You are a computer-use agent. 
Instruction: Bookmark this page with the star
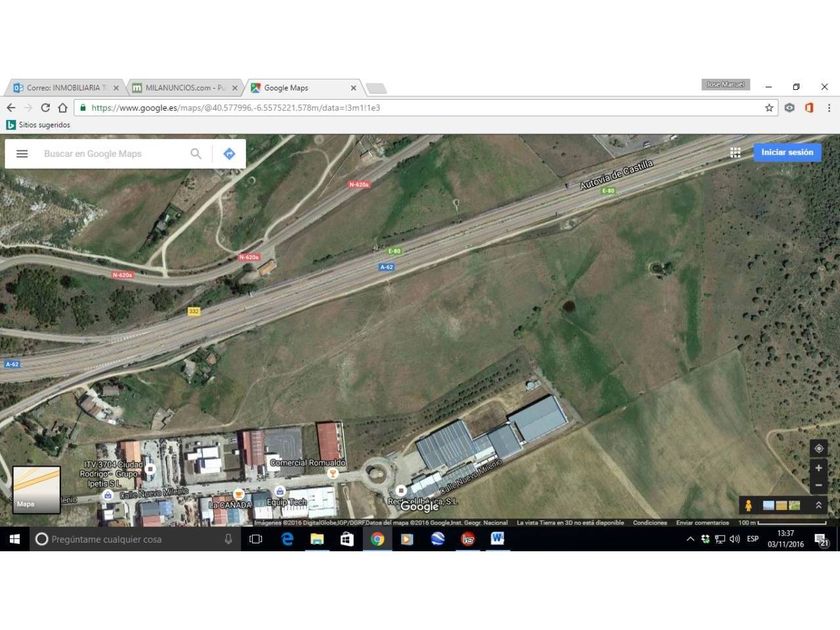pyautogui.click(x=769, y=108)
